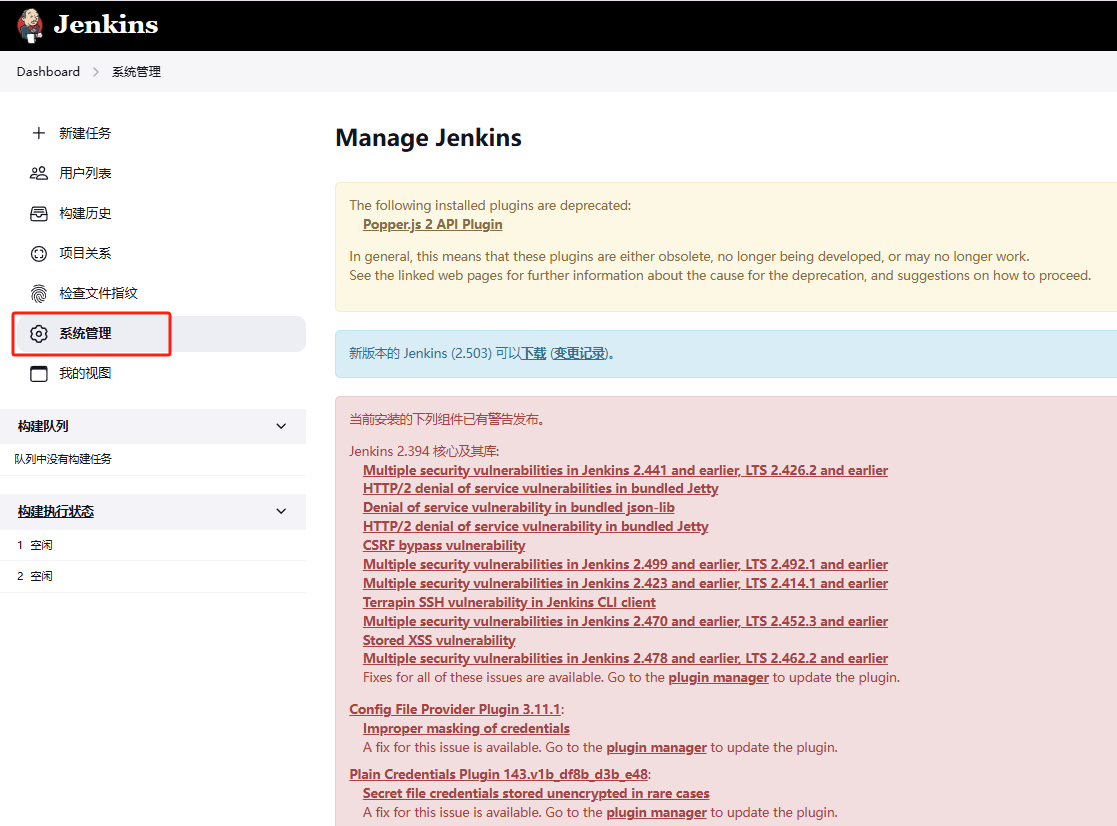
Task: Click the gear icon for 系统管理
Action: click(38, 333)
